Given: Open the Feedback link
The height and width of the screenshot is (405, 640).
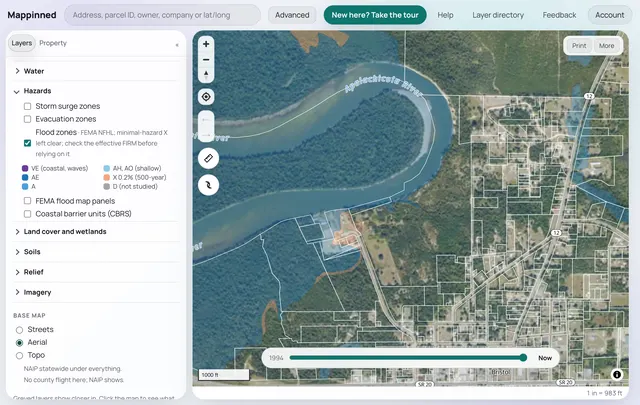Looking at the screenshot, I should pyautogui.click(x=559, y=15).
